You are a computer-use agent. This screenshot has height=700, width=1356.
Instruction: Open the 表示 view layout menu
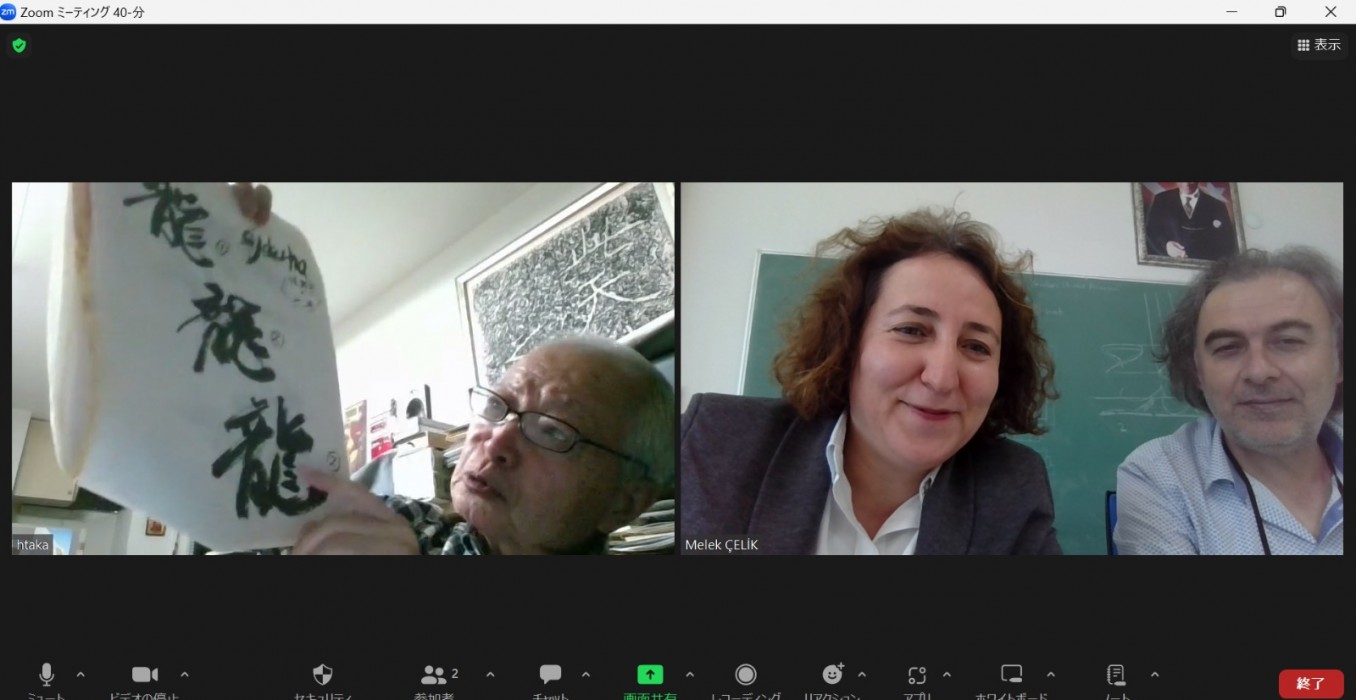(1319, 45)
